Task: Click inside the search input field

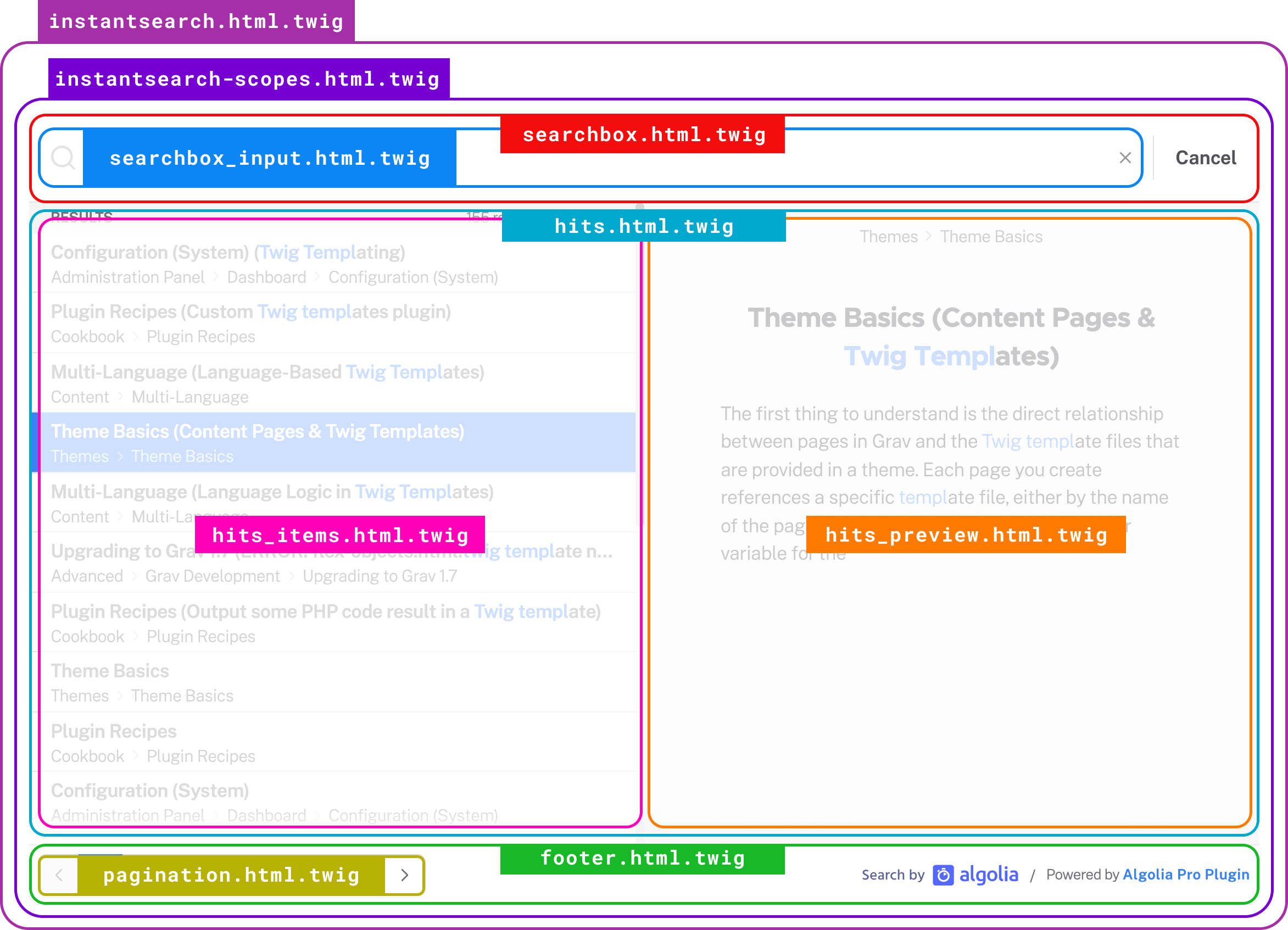Action: [x=590, y=158]
